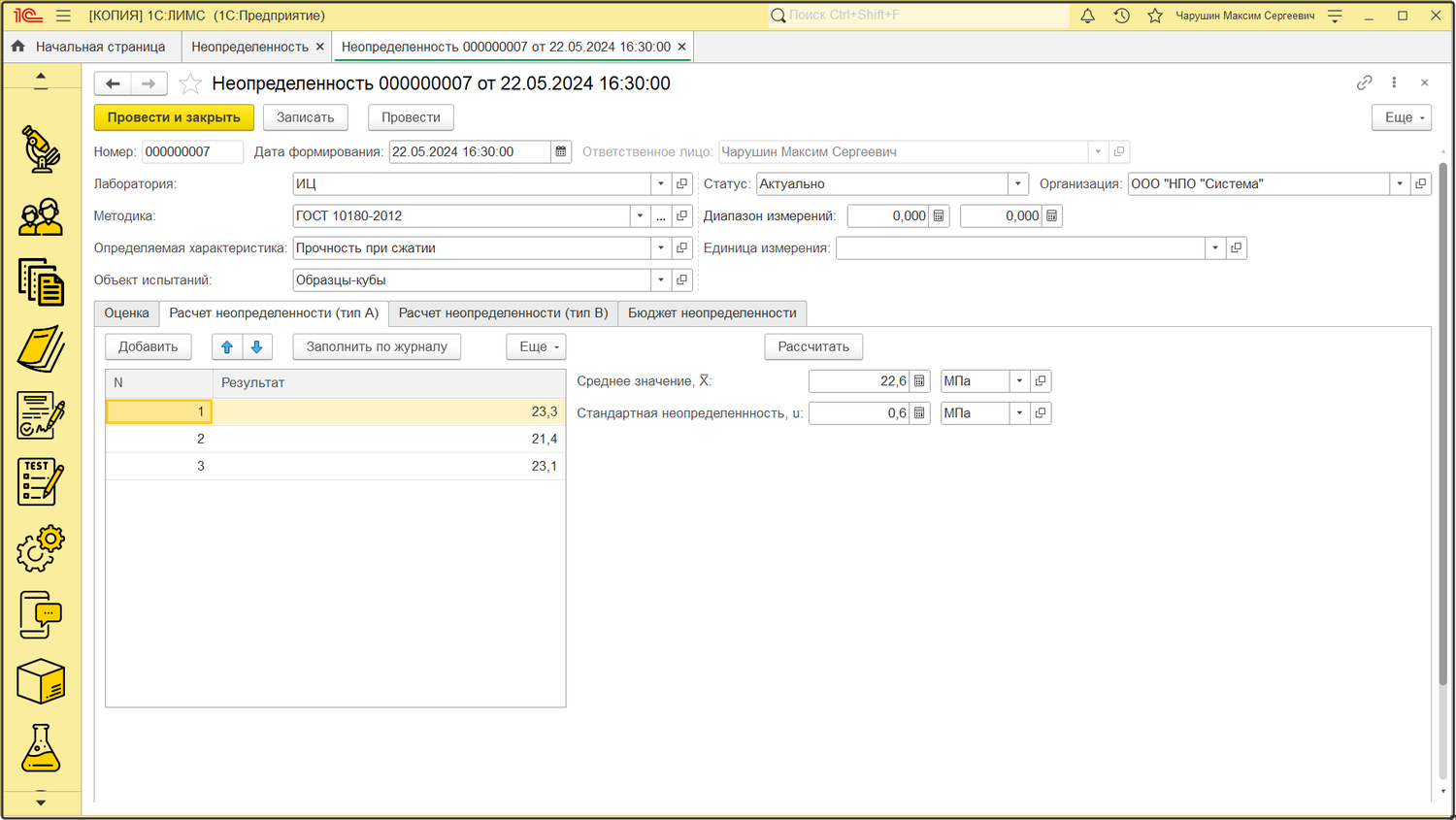Viewport: 1456px width, 820px height.
Task: Expand the Статус dropdown
Action: click(x=1017, y=183)
